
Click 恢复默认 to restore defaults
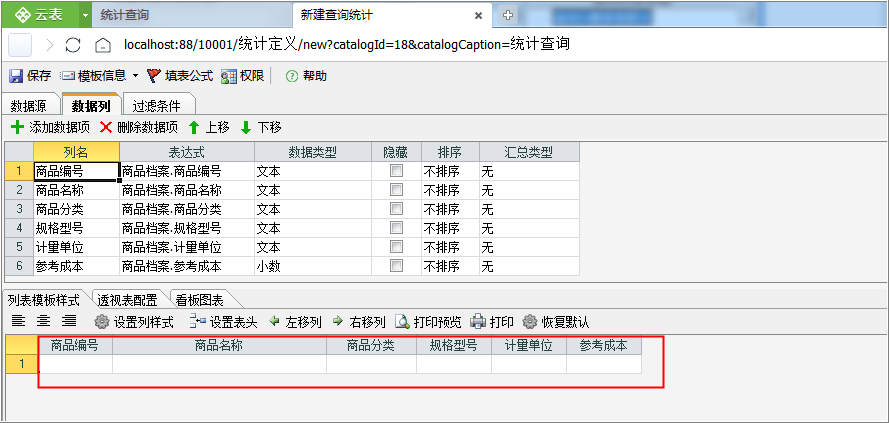click(x=556, y=323)
